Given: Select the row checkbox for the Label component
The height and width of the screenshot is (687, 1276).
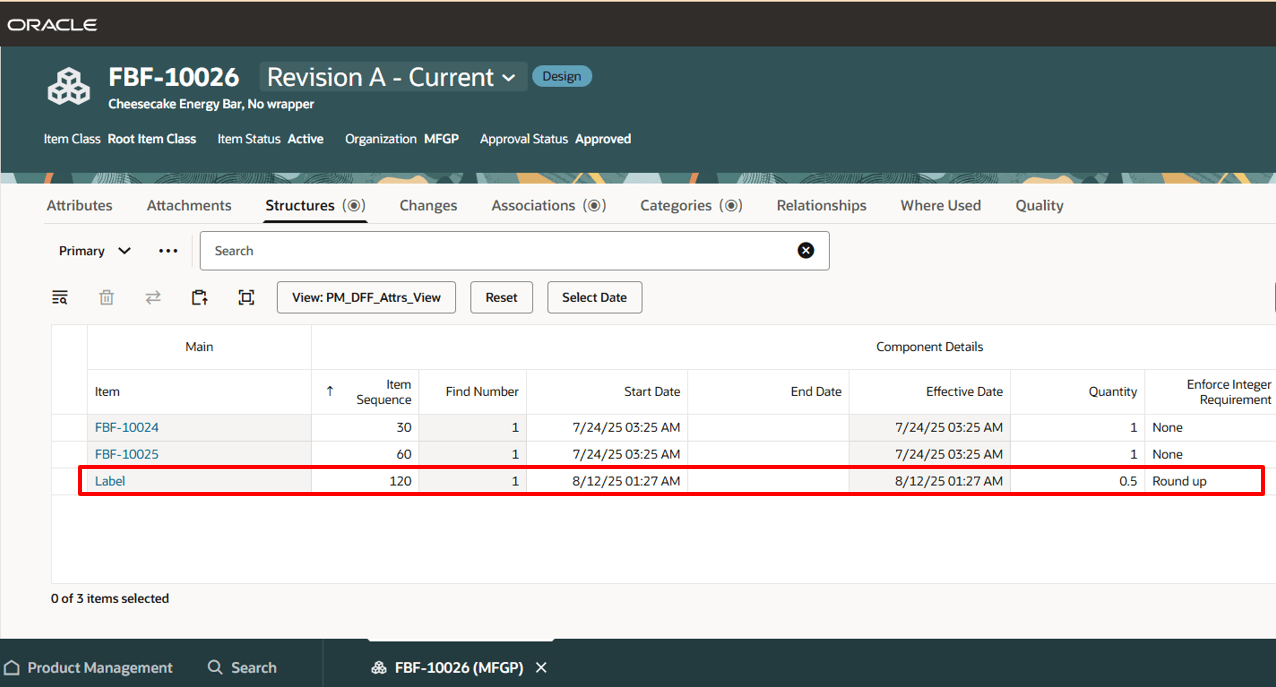Looking at the screenshot, I should coord(67,480).
